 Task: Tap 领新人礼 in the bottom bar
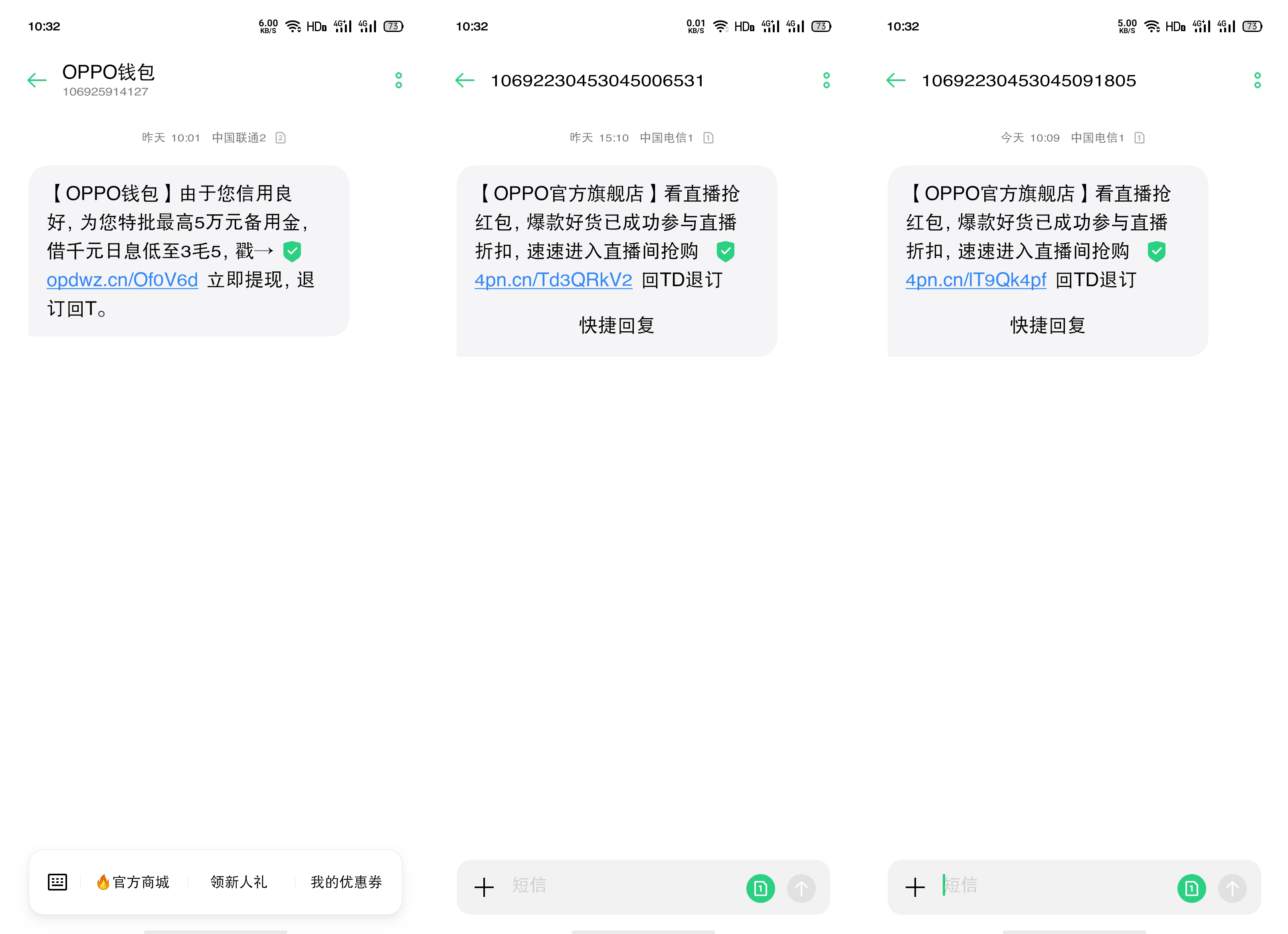pos(238,882)
